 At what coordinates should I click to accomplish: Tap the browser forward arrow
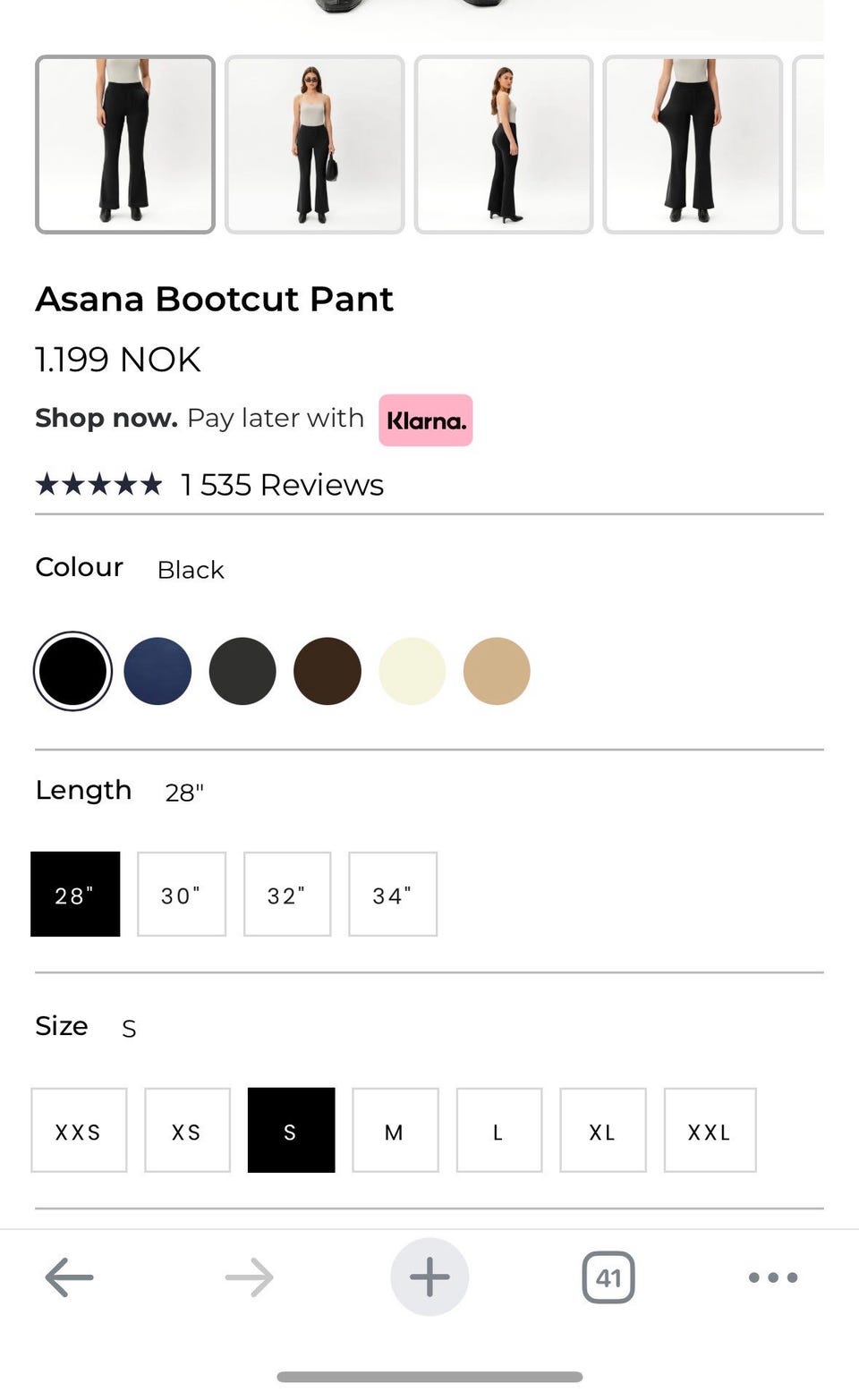pos(249,1277)
